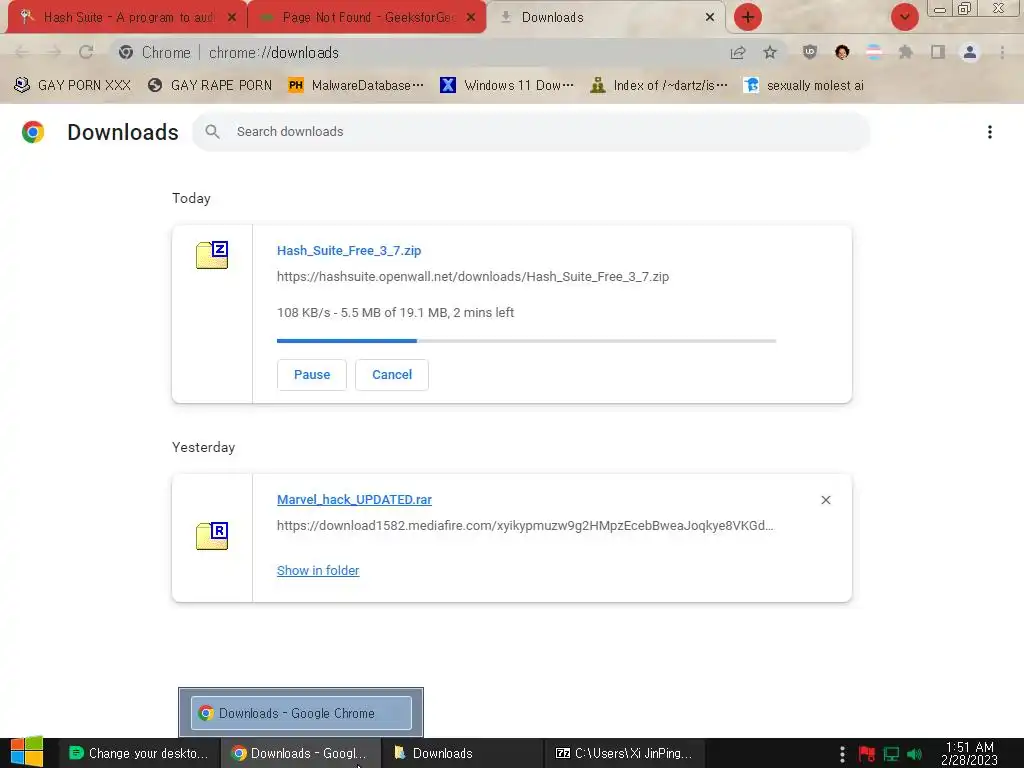Open the Chrome three-dot main menu

click(x=1002, y=52)
